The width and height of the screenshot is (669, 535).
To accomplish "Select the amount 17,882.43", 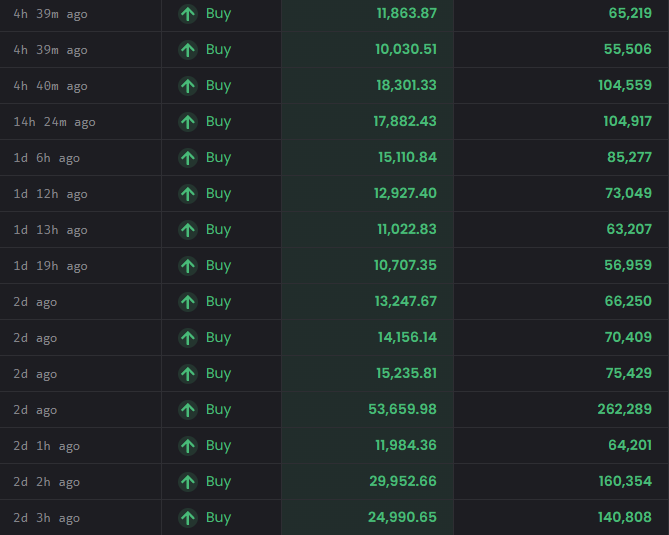I will [405, 122].
